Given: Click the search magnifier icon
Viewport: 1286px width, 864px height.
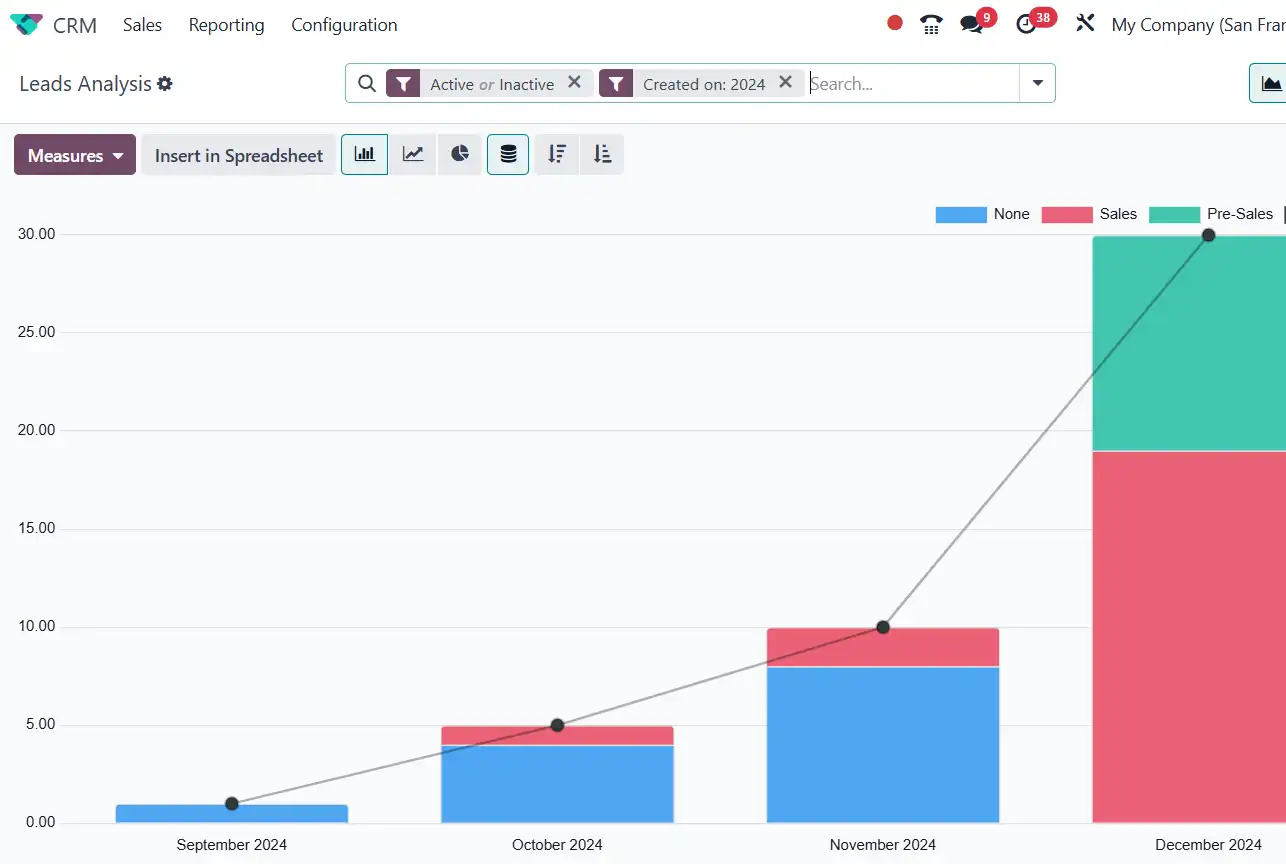Looking at the screenshot, I should [367, 84].
